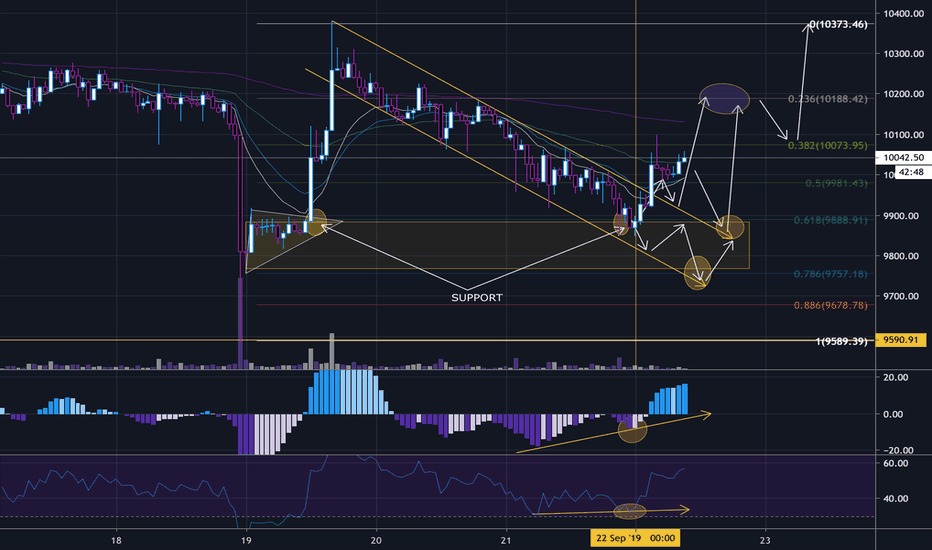Image resolution: width=932 pixels, height=550 pixels.
Task: Select the Fibonacci label 0.236(10188.42)
Action: pos(828,99)
